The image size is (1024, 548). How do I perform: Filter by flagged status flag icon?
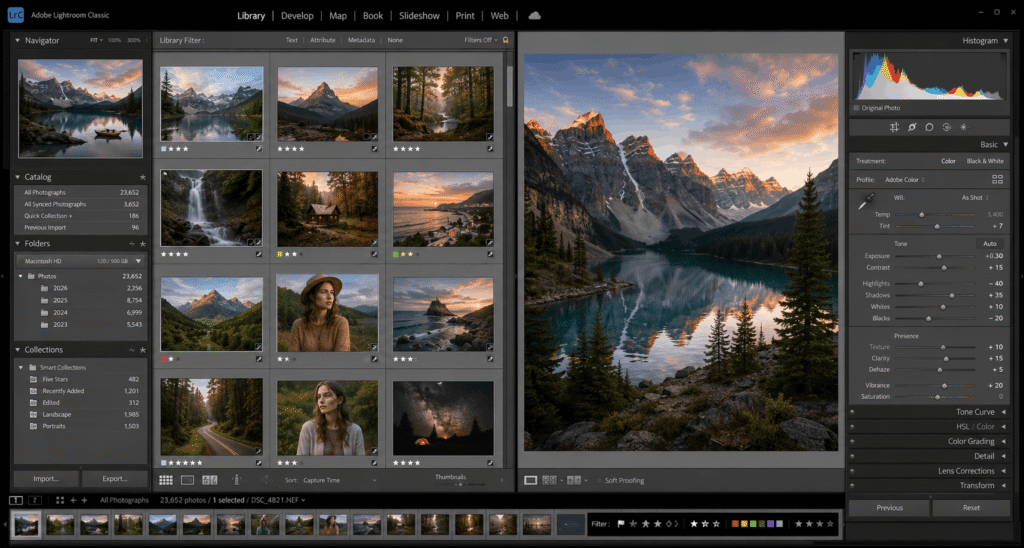tap(620, 524)
